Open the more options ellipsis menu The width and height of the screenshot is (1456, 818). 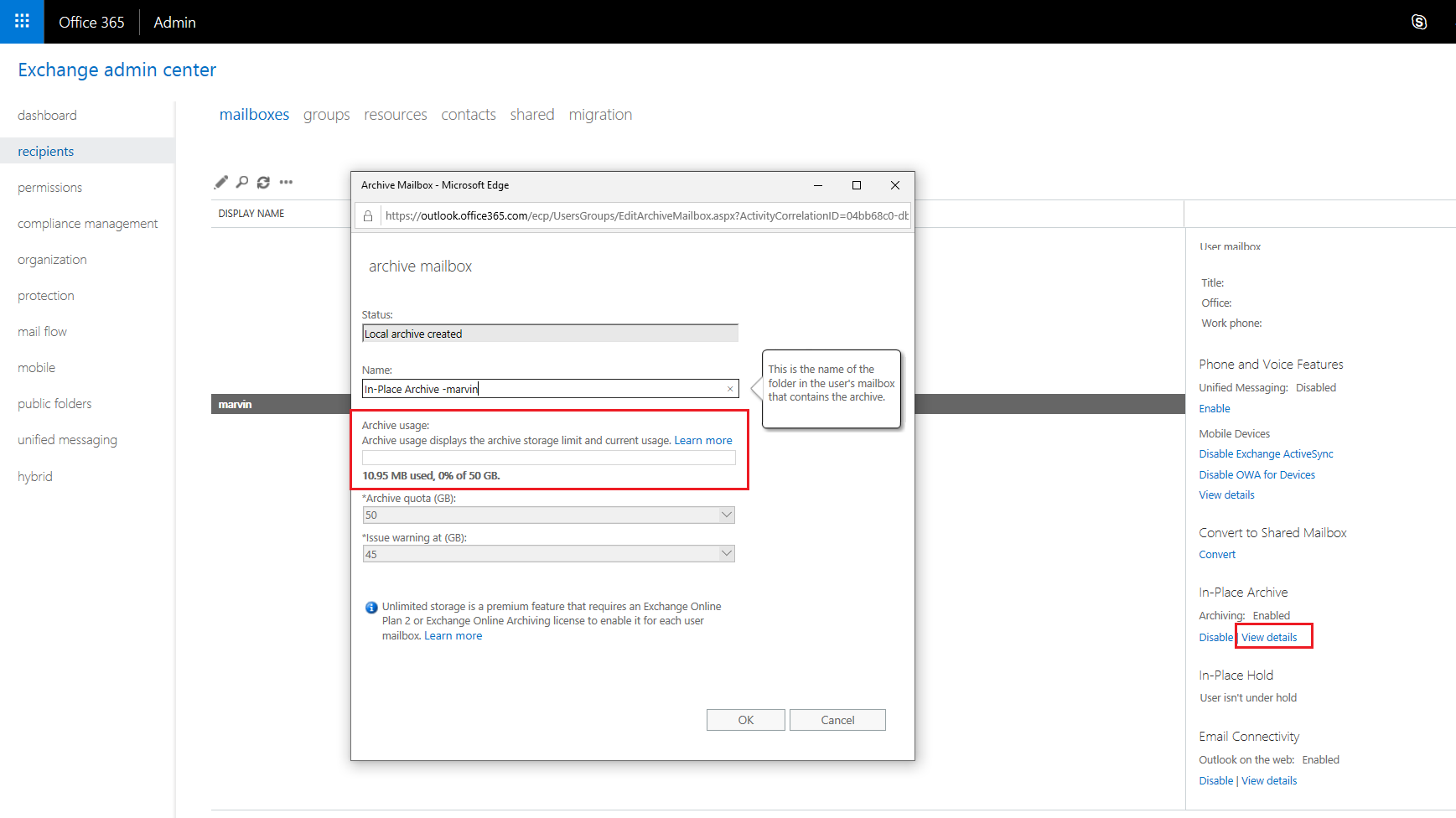coord(287,182)
